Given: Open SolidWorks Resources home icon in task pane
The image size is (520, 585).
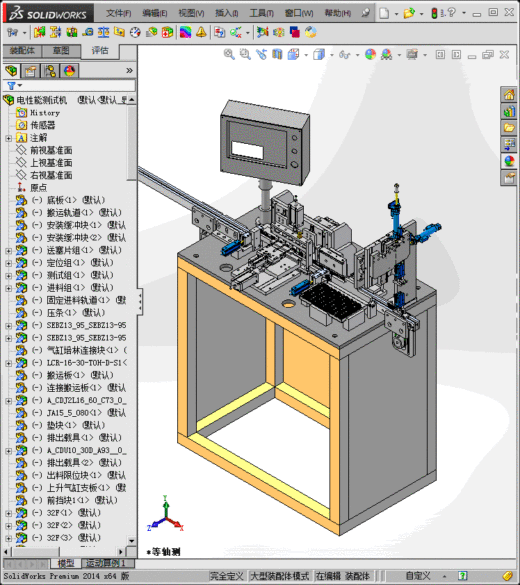Looking at the screenshot, I should point(509,95).
